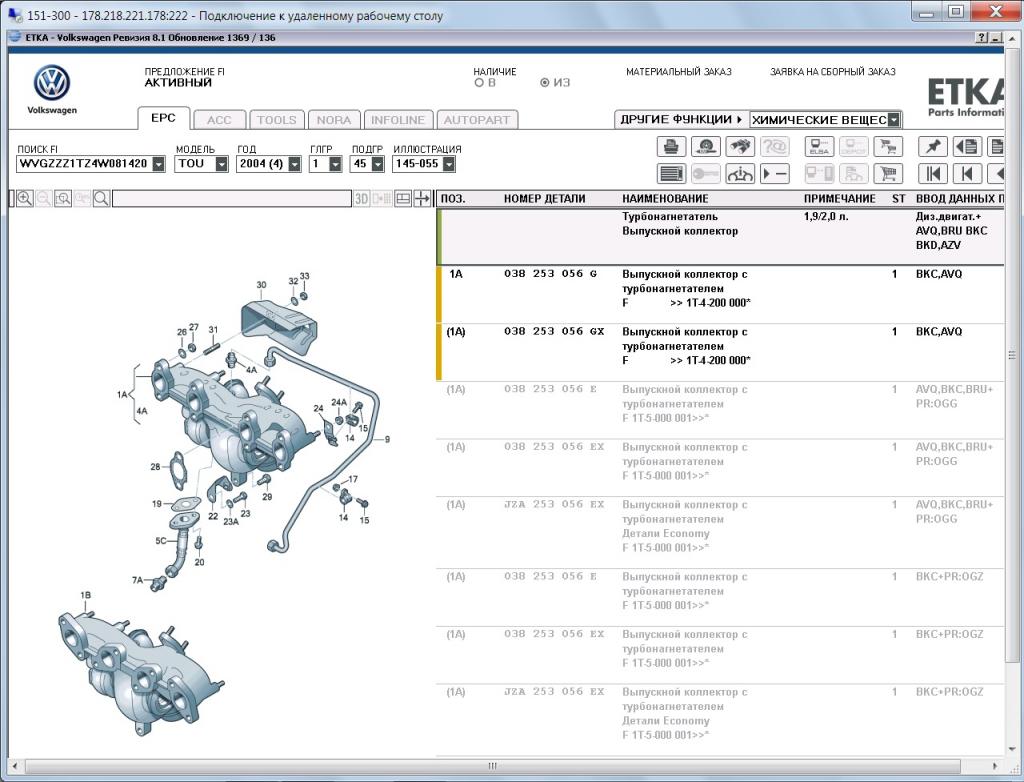1024x782 pixels.
Task: Open the ПОДГР dropdown showing 45
Action: coord(377,164)
